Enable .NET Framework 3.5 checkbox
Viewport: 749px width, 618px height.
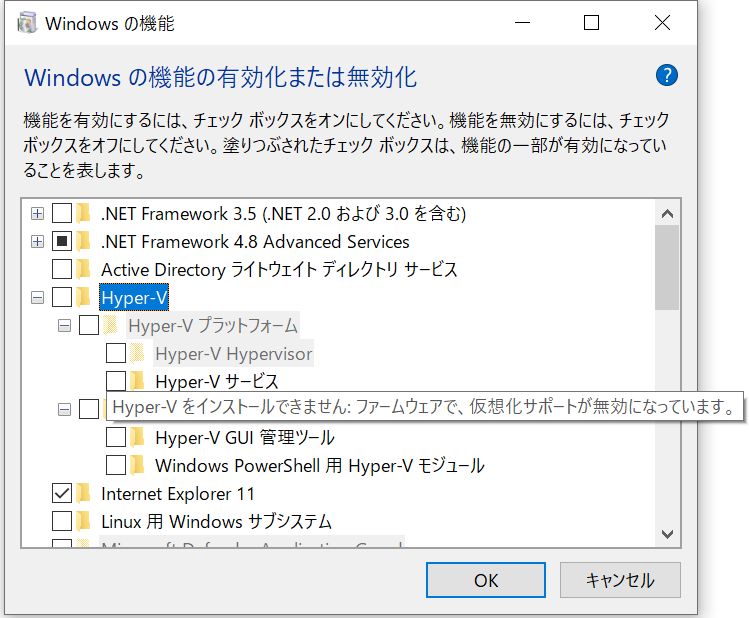point(62,213)
